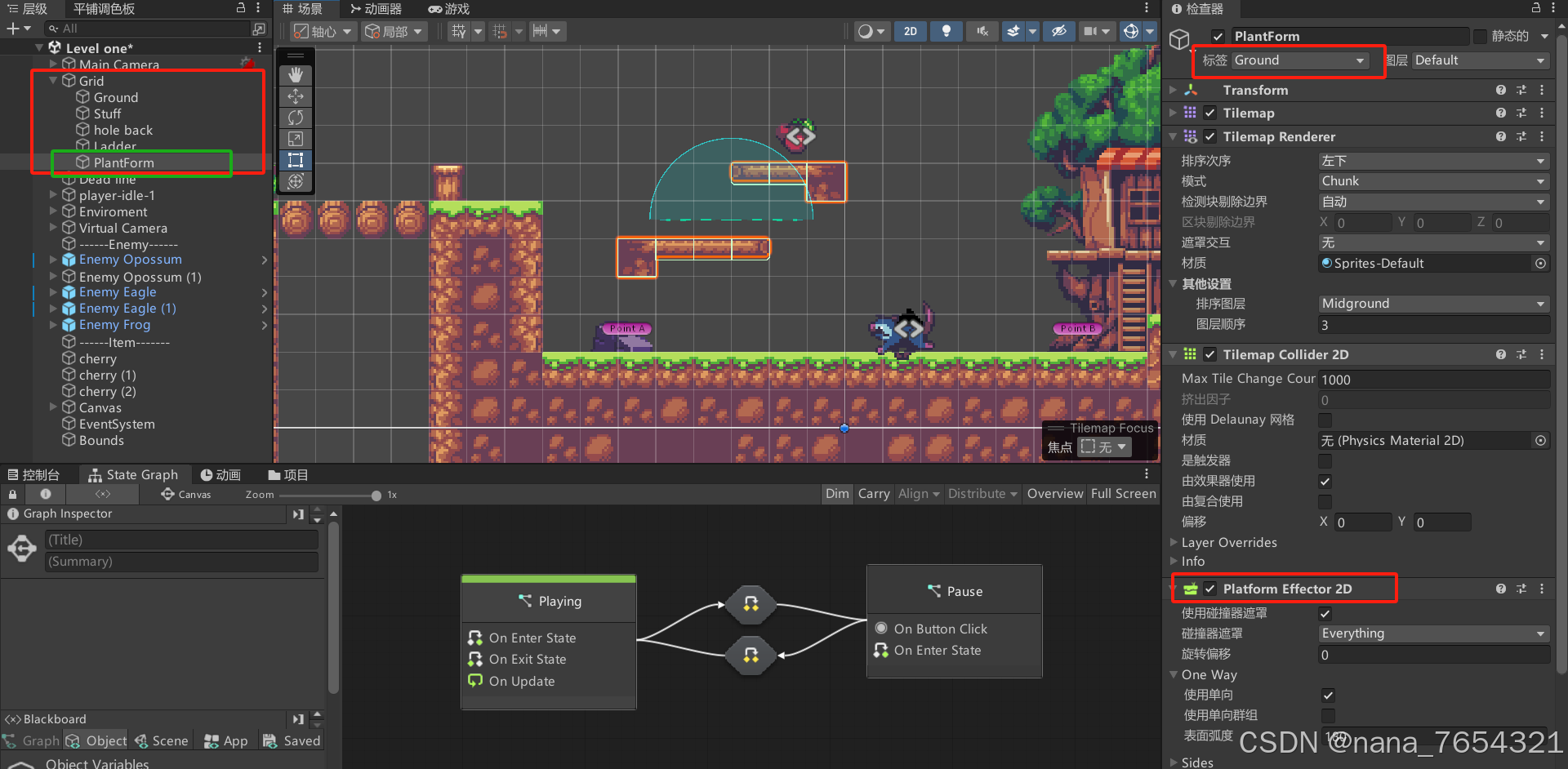Uncheck 使用单向 under One Way

pos(1327,695)
